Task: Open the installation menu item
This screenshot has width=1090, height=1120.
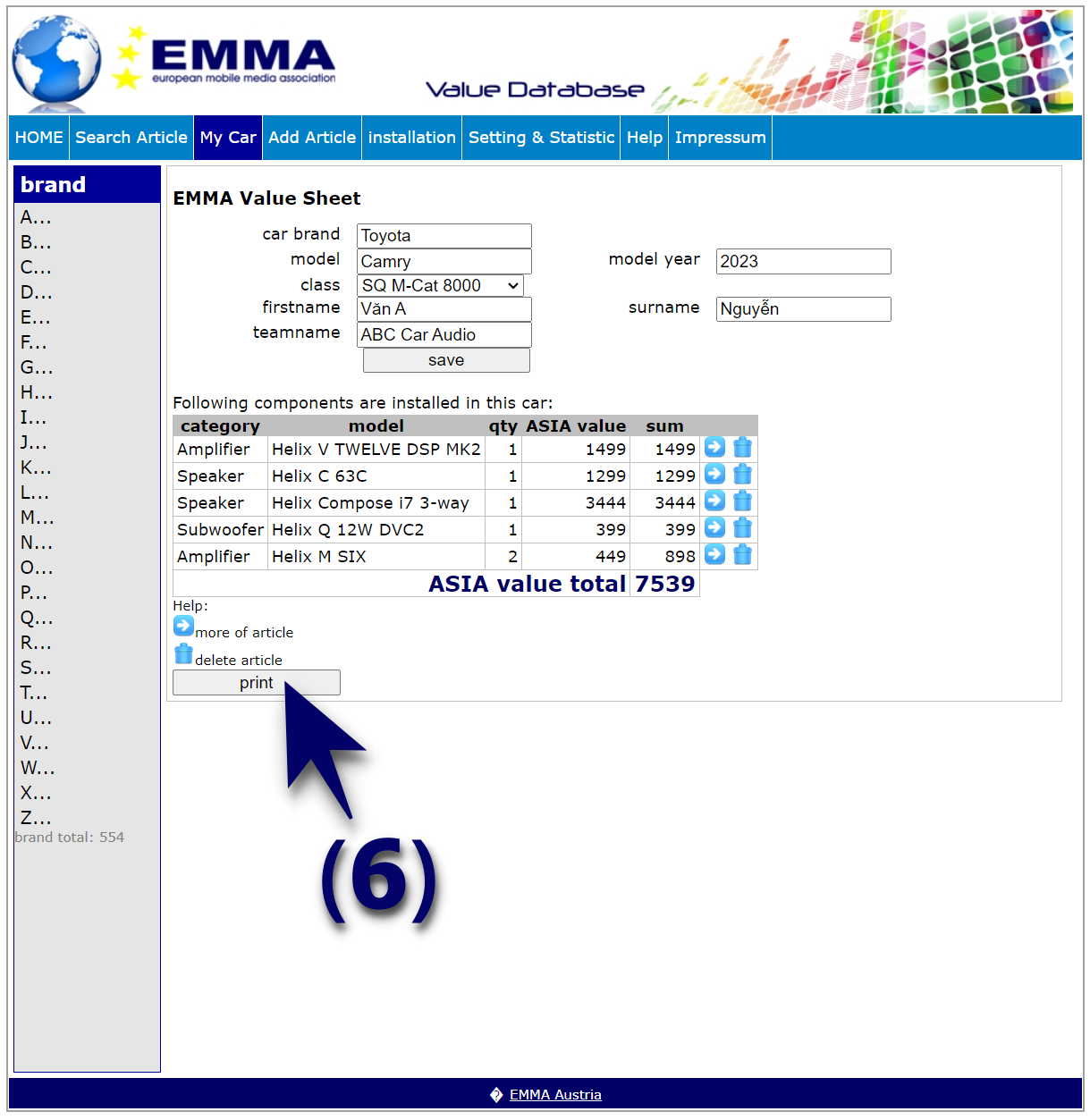Action: (412, 138)
